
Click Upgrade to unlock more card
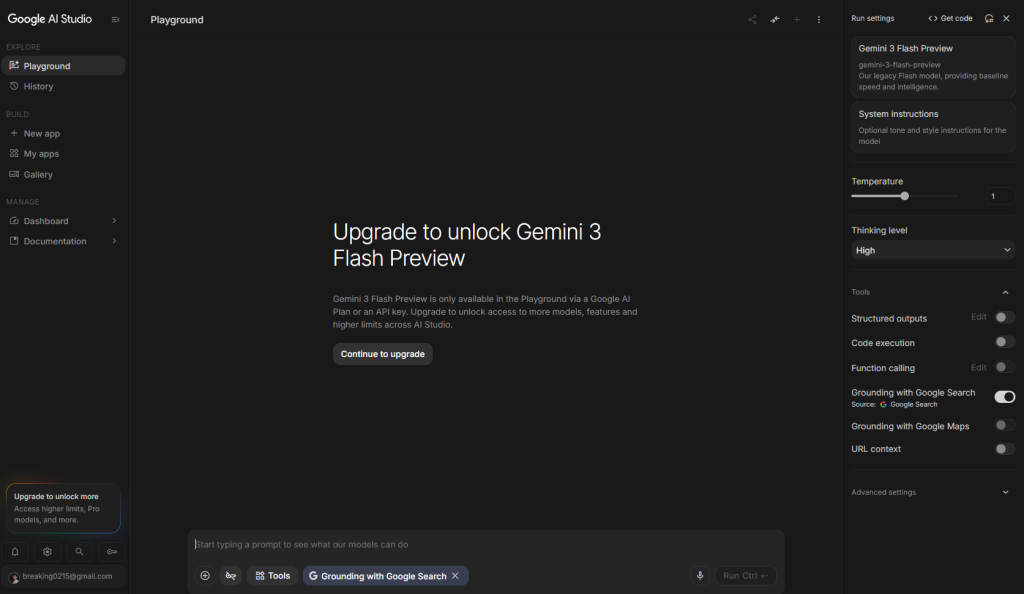(x=63, y=508)
